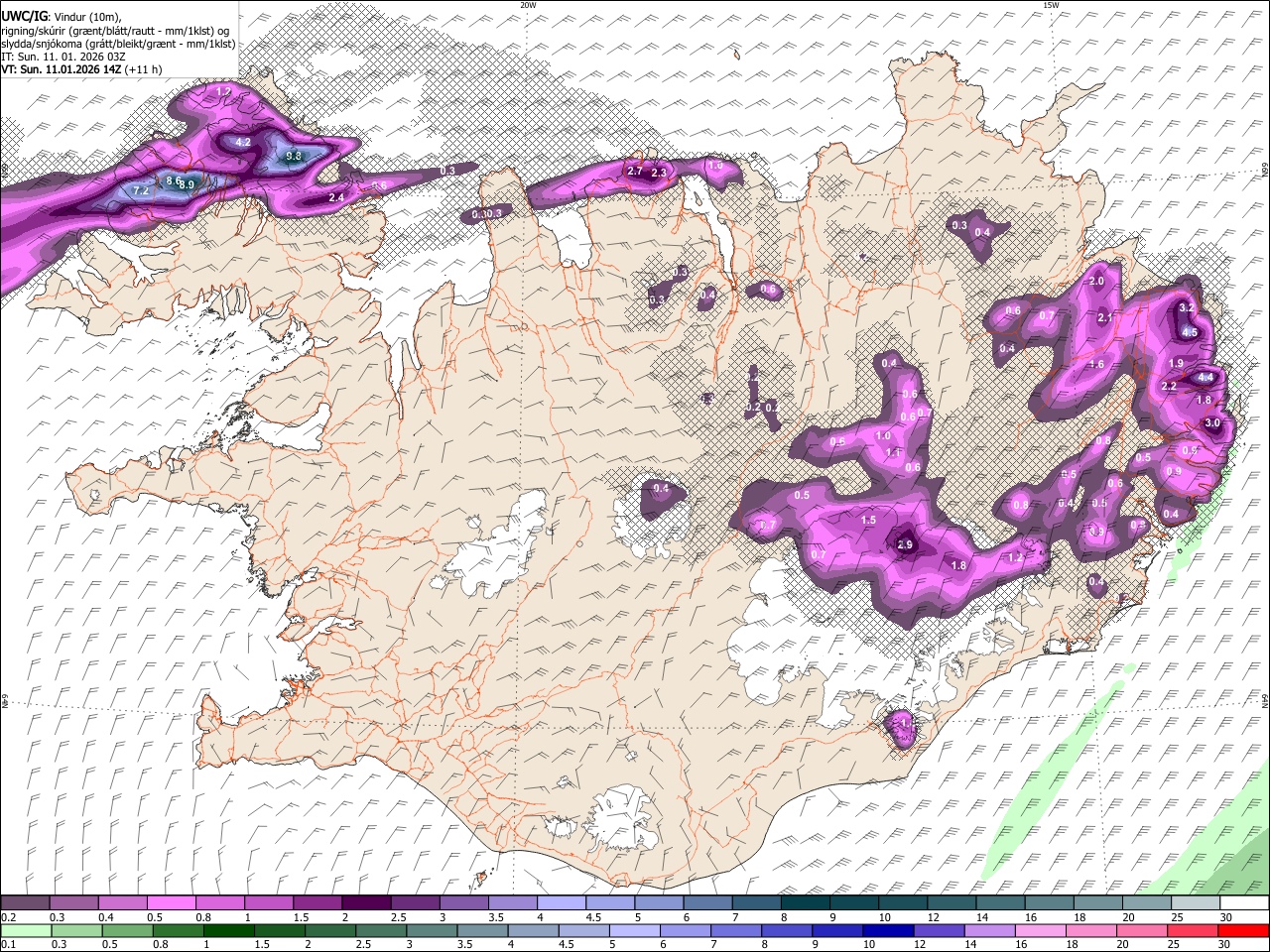Click the 9.8 snowfall peak value label

click(294, 157)
